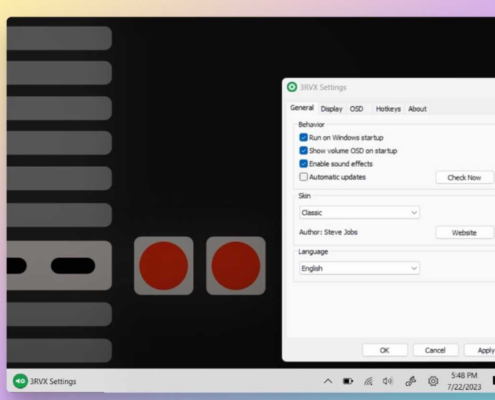
Task: Switch to the General tab
Action: click(x=302, y=108)
